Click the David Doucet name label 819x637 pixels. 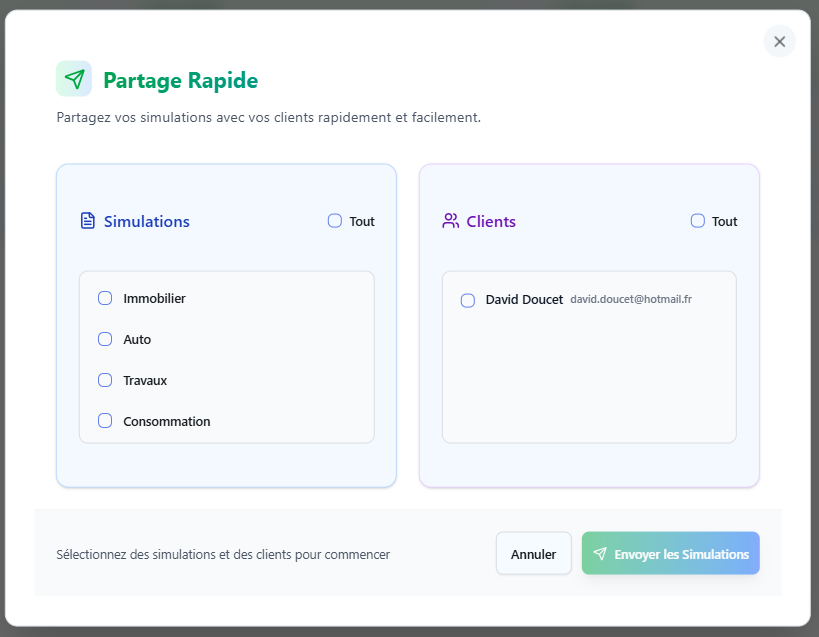pyautogui.click(x=524, y=300)
